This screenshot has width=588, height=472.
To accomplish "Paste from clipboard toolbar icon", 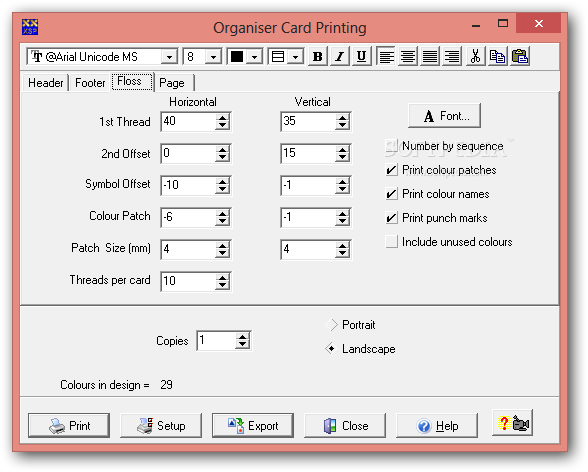I will coord(520,57).
